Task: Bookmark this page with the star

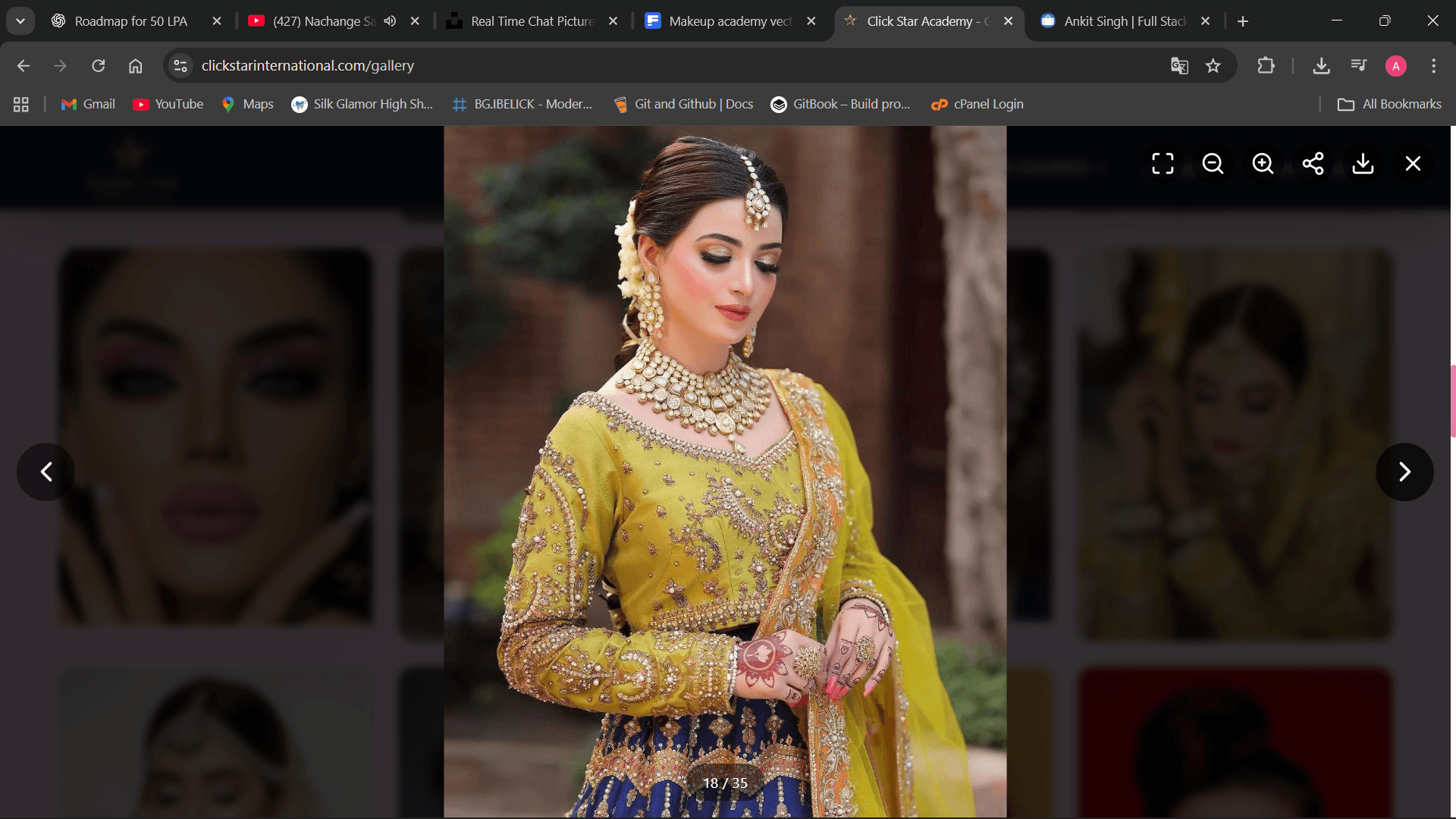Action: point(1213,66)
